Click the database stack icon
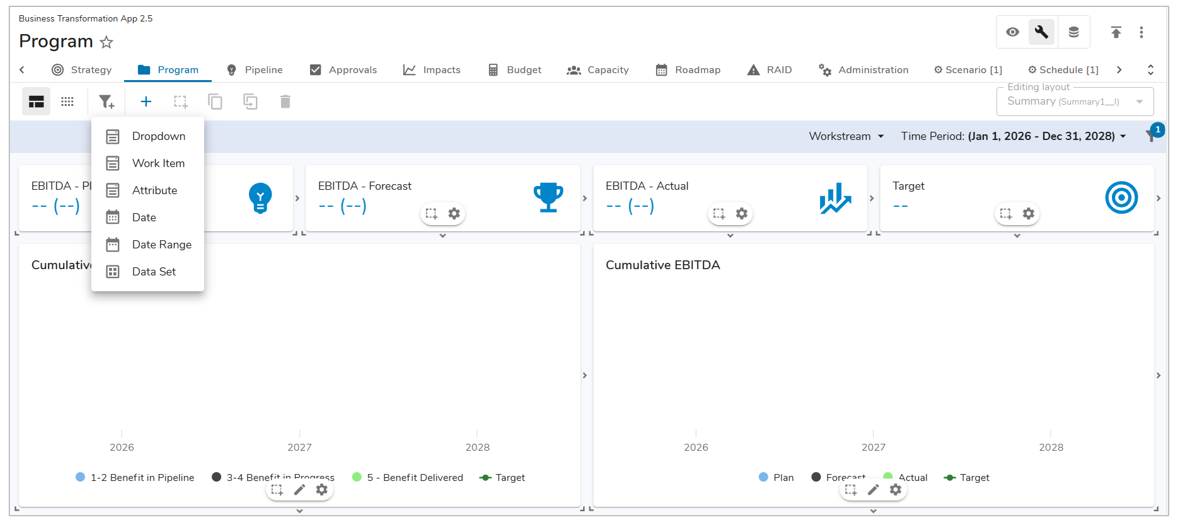Viewport: 1177px width, 523px height. click(1073, 32)
